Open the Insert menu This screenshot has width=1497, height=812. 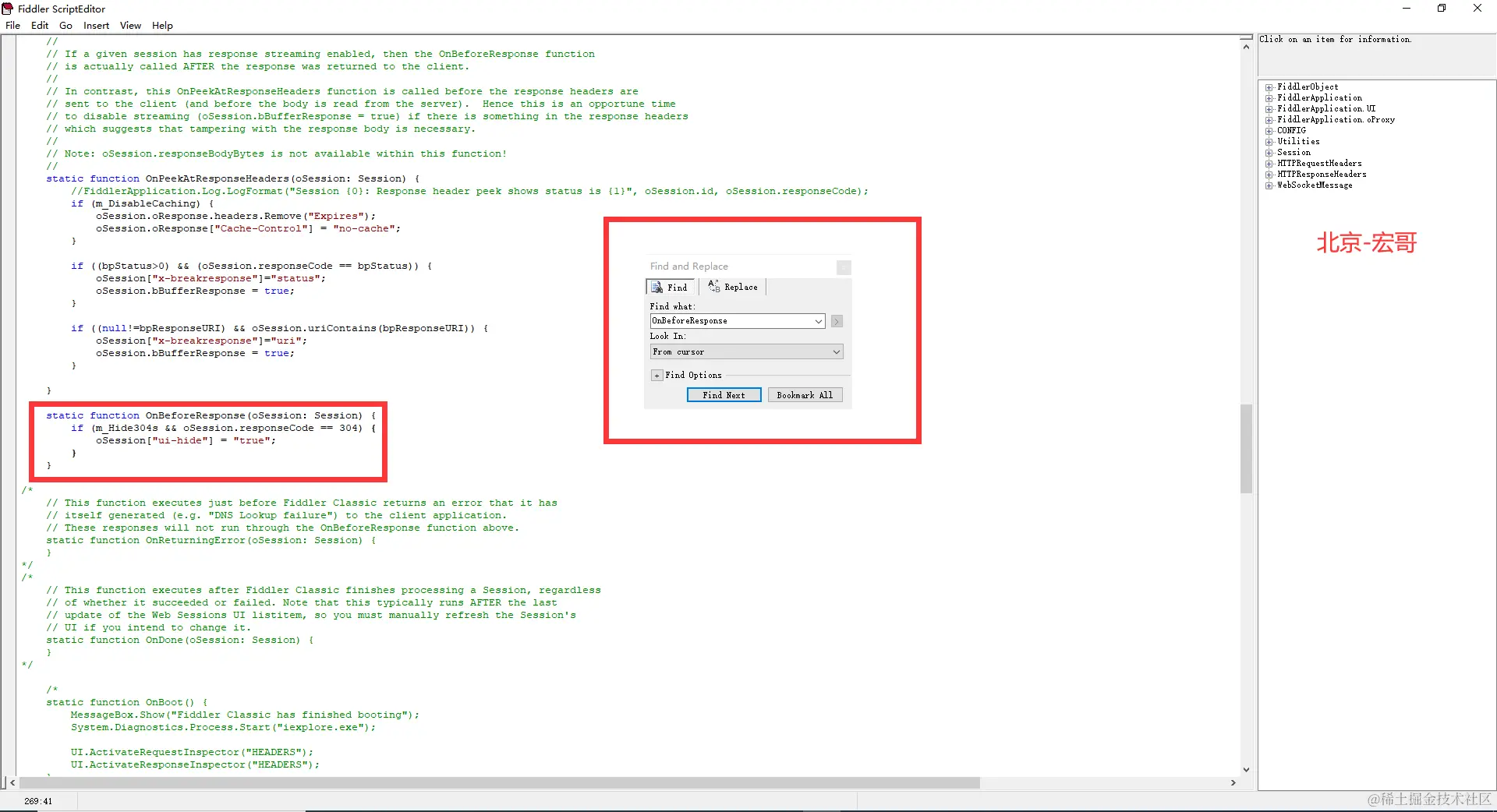pos(97,25)
